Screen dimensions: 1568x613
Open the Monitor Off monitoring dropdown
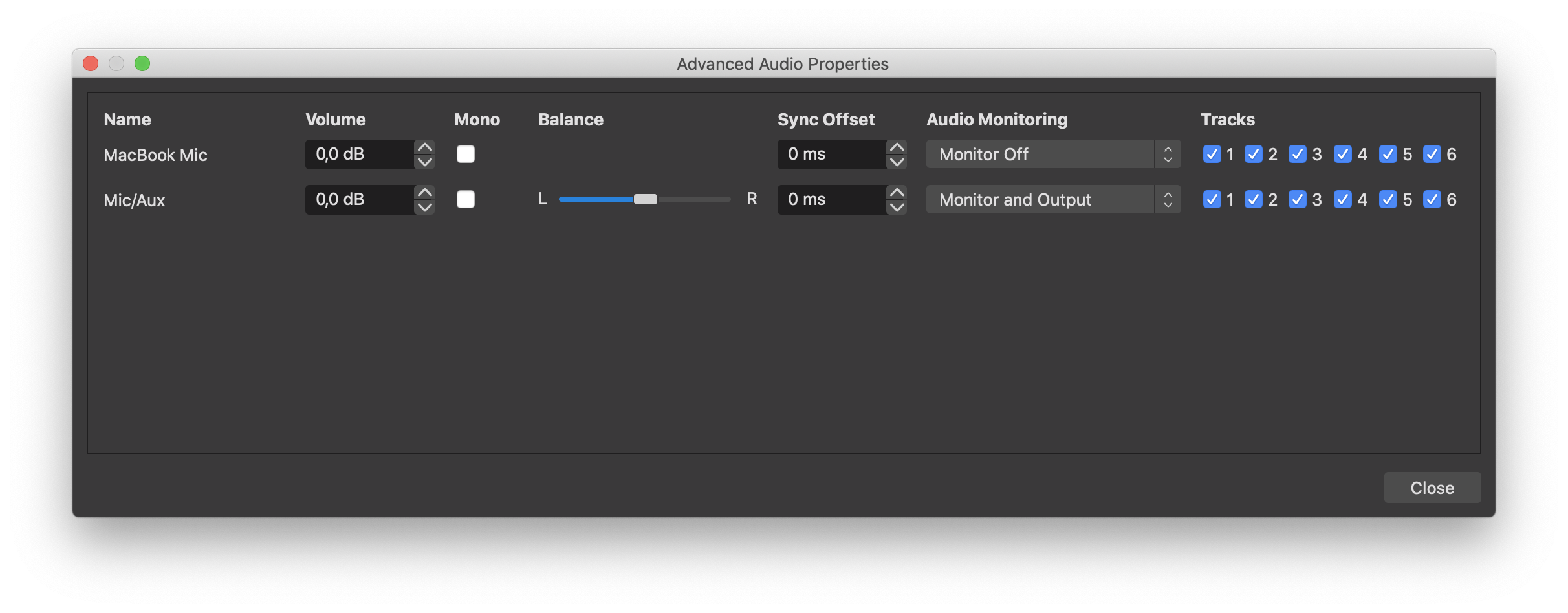coord(1053,154)
